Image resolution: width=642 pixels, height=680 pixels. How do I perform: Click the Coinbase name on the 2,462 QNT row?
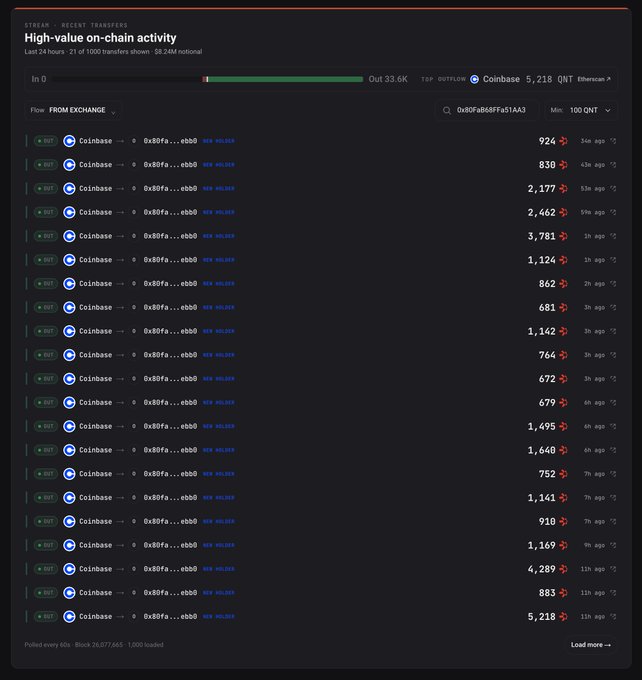tap(95, 212)
